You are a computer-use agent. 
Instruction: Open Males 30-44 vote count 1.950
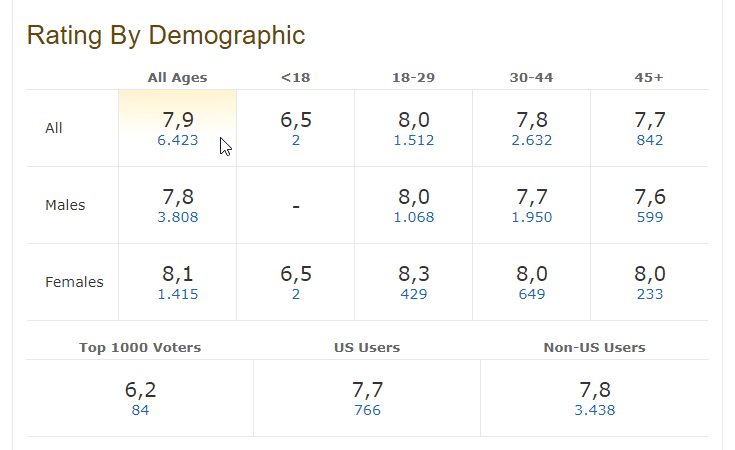(x=532, y=218)
